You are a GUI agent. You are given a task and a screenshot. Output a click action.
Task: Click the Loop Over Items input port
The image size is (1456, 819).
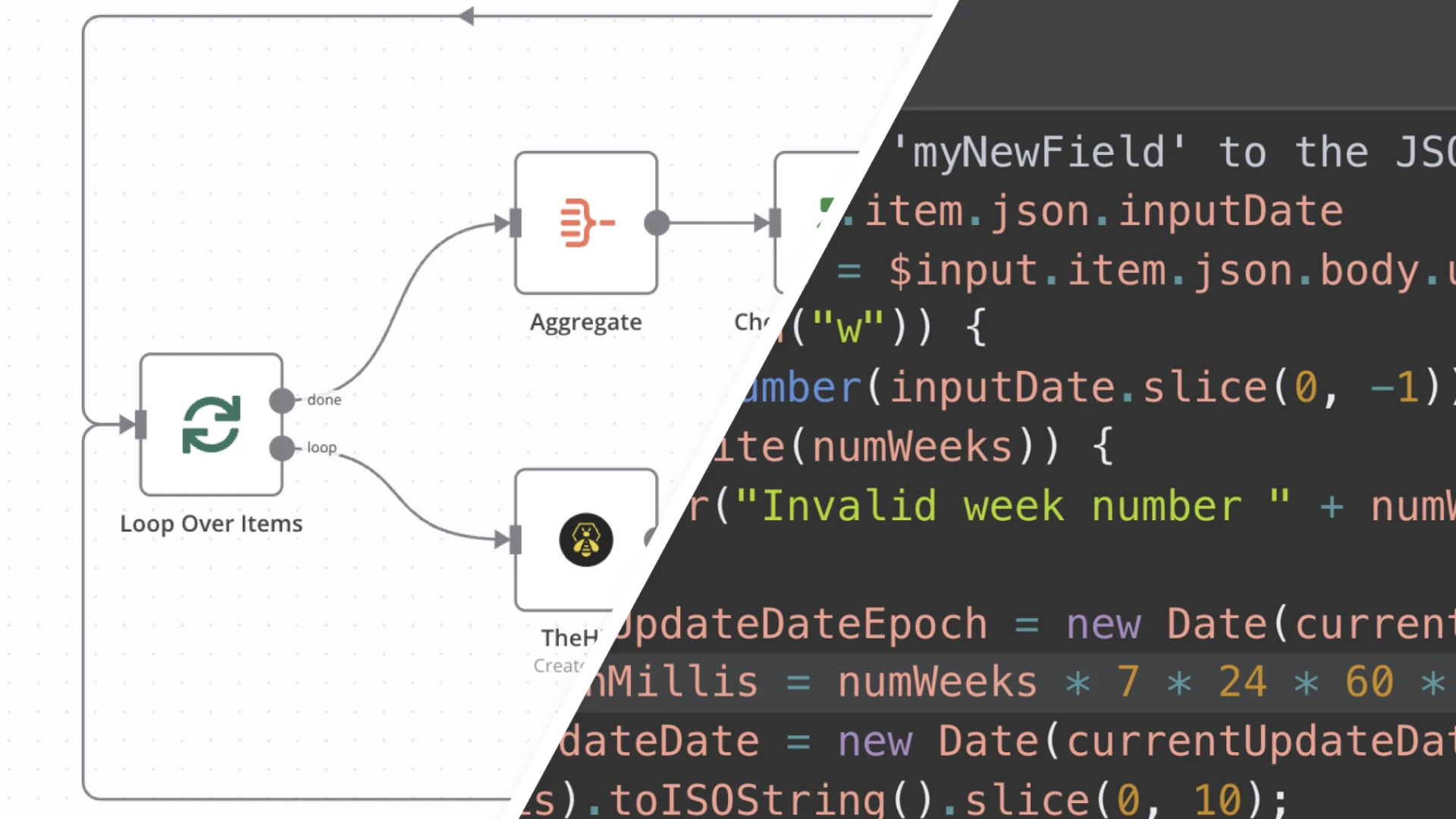click(x=140, y=425)
